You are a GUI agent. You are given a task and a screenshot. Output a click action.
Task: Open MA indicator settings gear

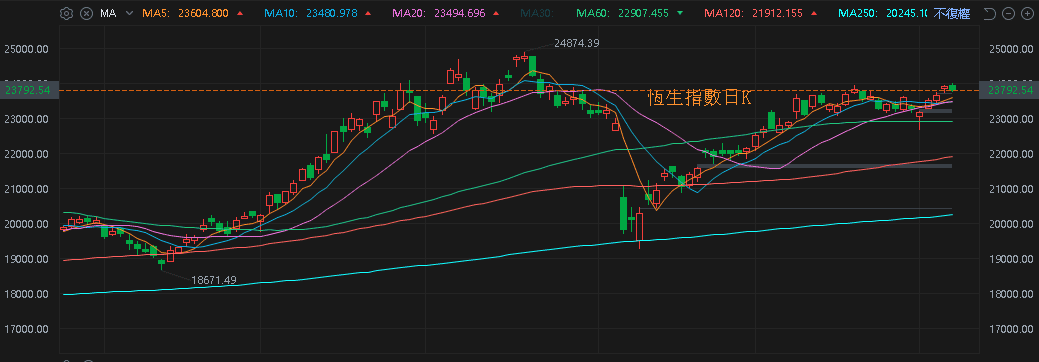(66, 13)
